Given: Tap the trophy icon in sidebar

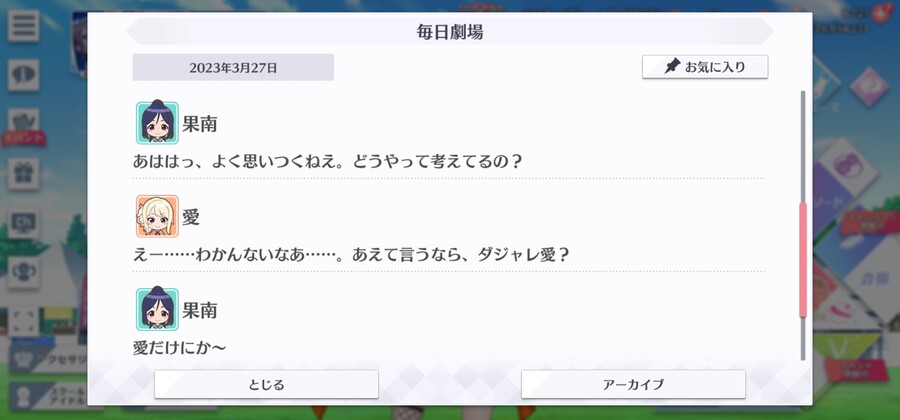Looking at the screenshot, I should (x=24, y=272).
